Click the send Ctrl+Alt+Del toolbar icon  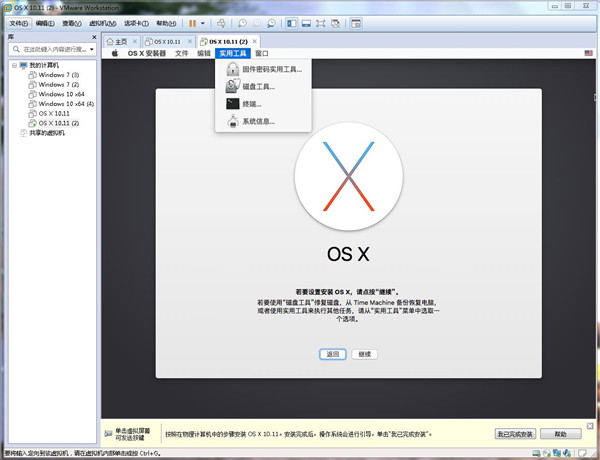(221, 24)
